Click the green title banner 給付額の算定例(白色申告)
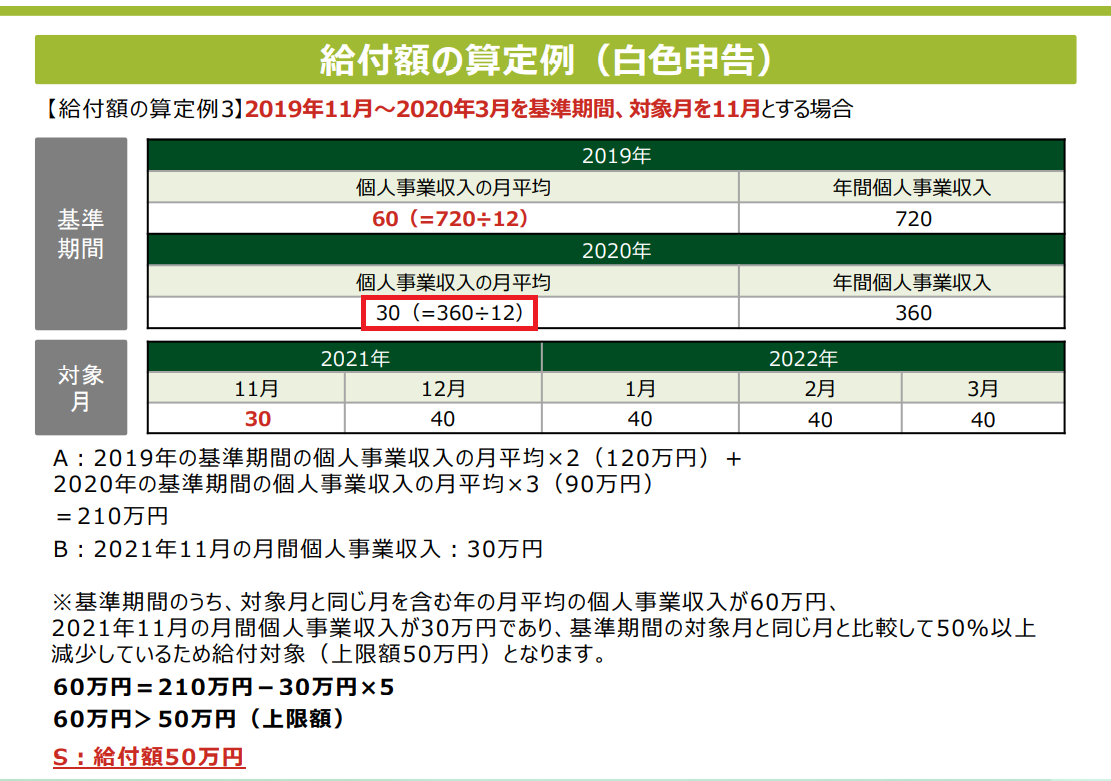Screen dimensions: 1111x781 (x=555, y=60)
